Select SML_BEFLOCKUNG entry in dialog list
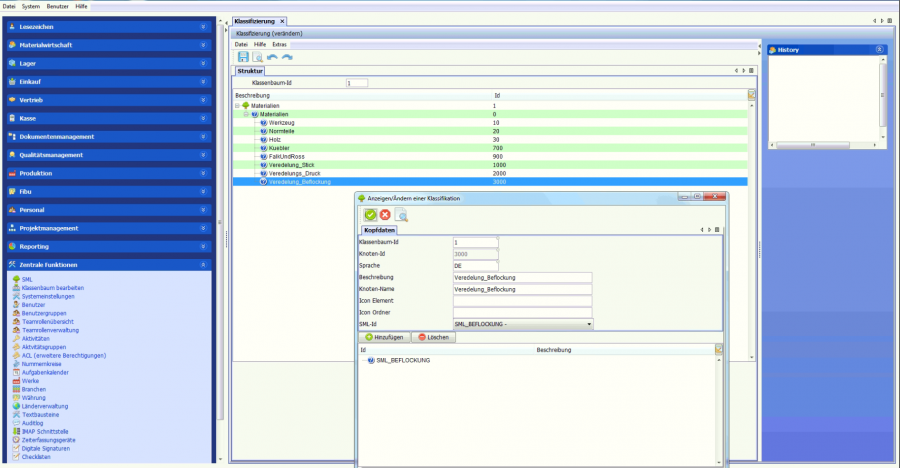This screenshot has width=900, height=468. coord(403,360)
